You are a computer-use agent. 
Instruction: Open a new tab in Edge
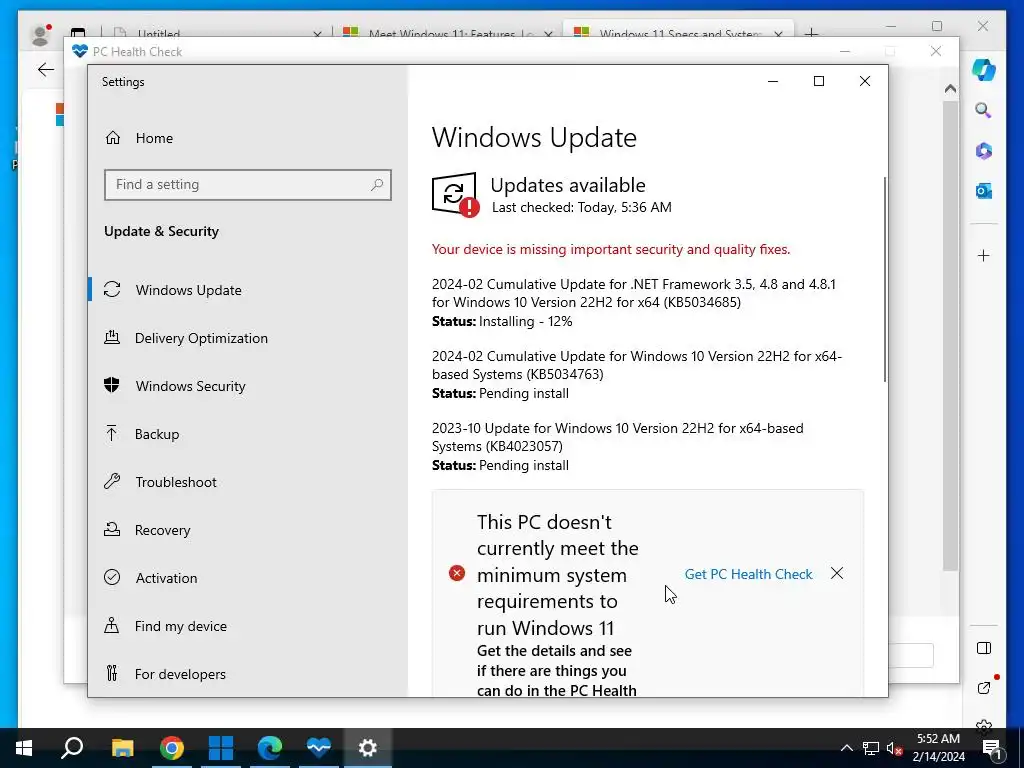811,33
